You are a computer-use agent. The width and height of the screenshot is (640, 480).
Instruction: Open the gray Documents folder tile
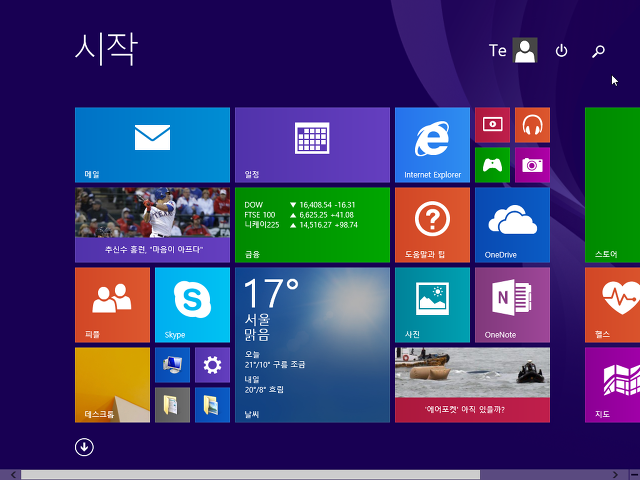point(172,405)
